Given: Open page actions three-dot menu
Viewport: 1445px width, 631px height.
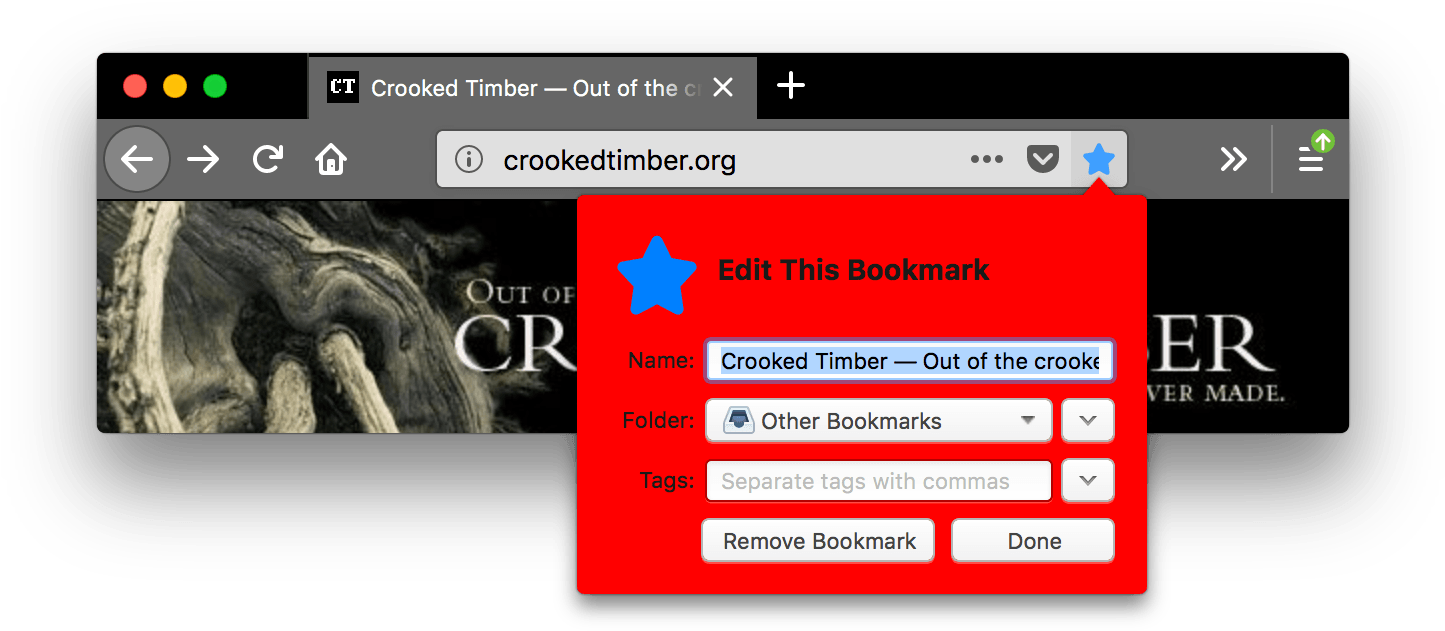Looking at the screenshot, I should point(986,159).
